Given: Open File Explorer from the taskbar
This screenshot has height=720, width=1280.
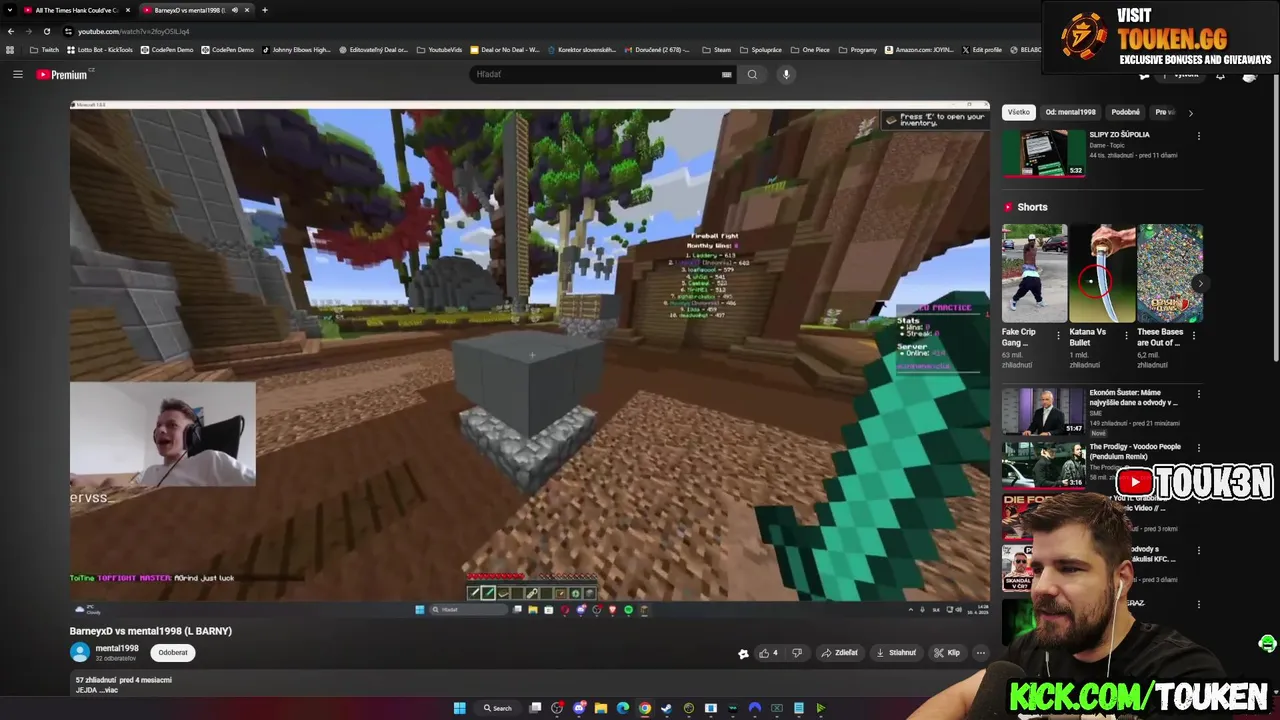Looking at the screenshot, I should (601, 708).
